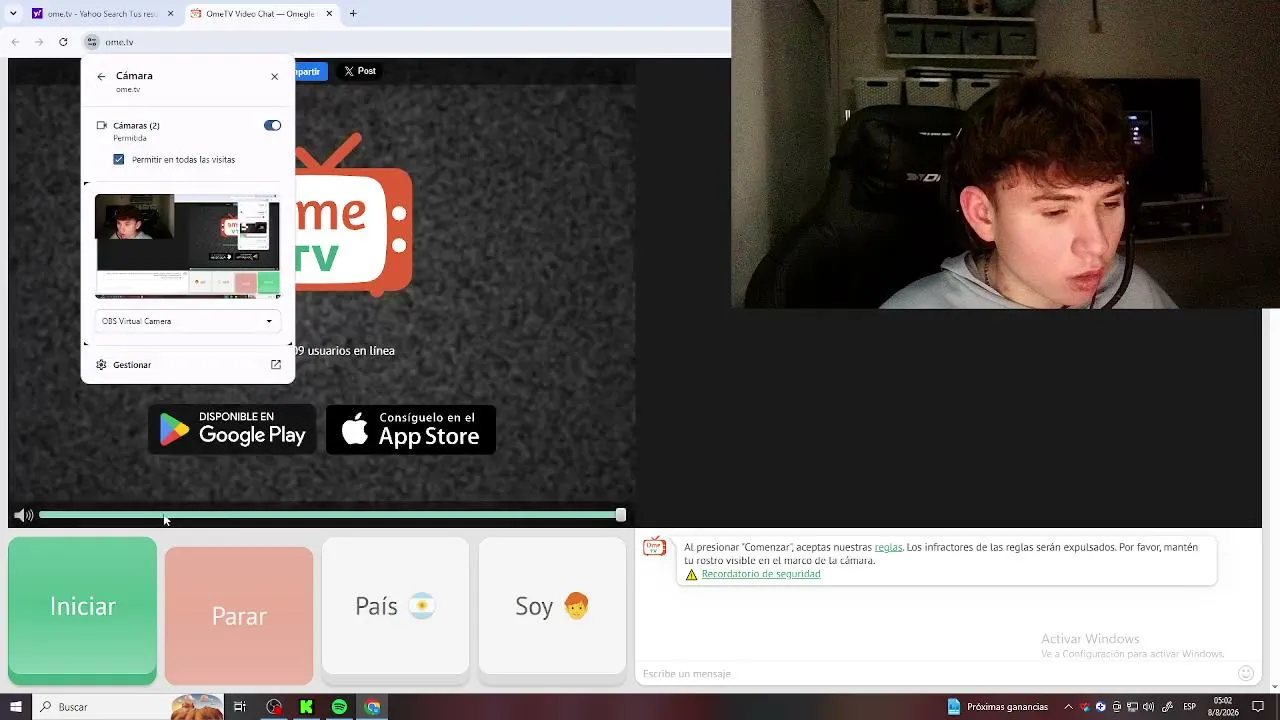Go back to previous page in browser

pos(15,42)
